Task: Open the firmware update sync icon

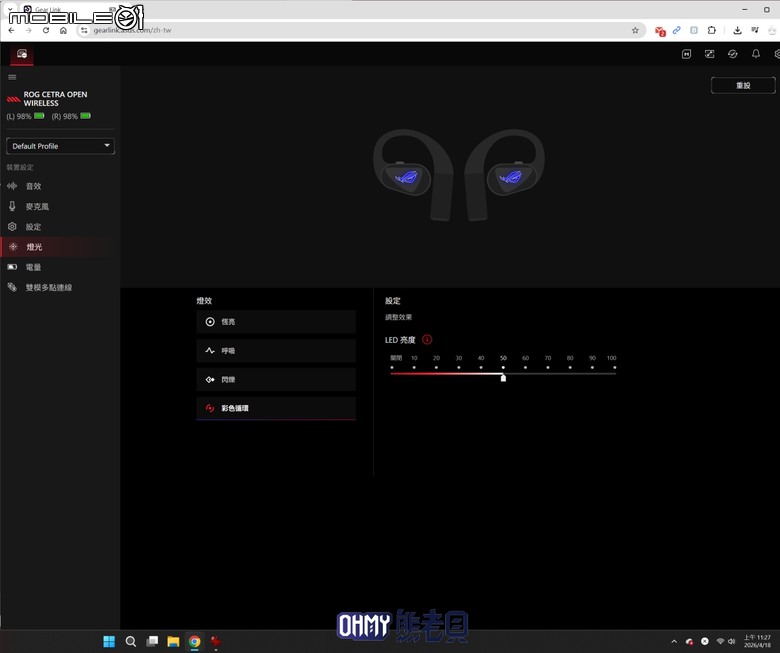Action: click(733, 54)
